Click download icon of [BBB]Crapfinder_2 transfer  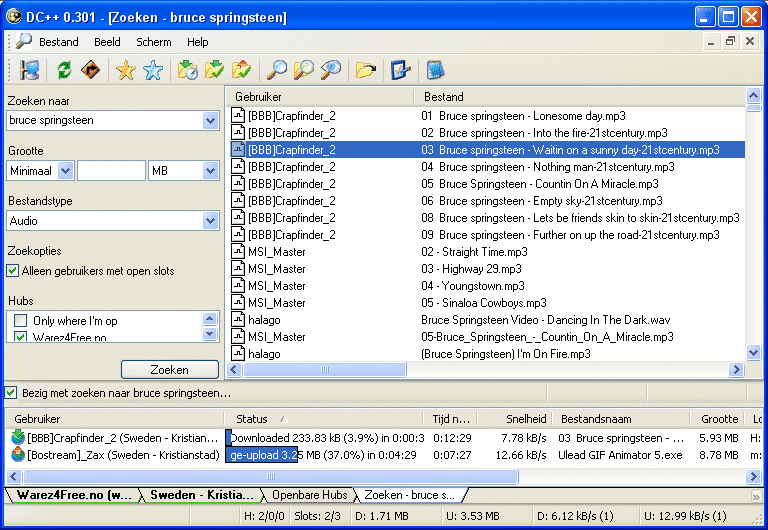point(18,437)
